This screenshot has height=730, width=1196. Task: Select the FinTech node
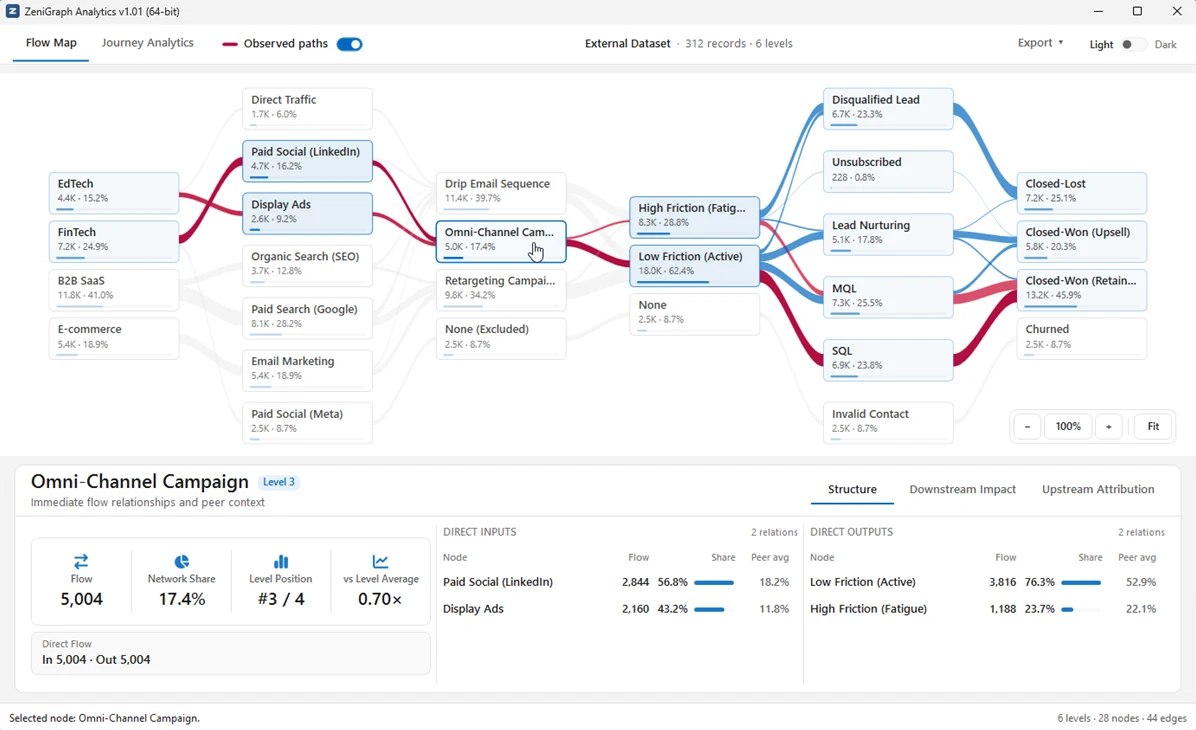[114, 241]
